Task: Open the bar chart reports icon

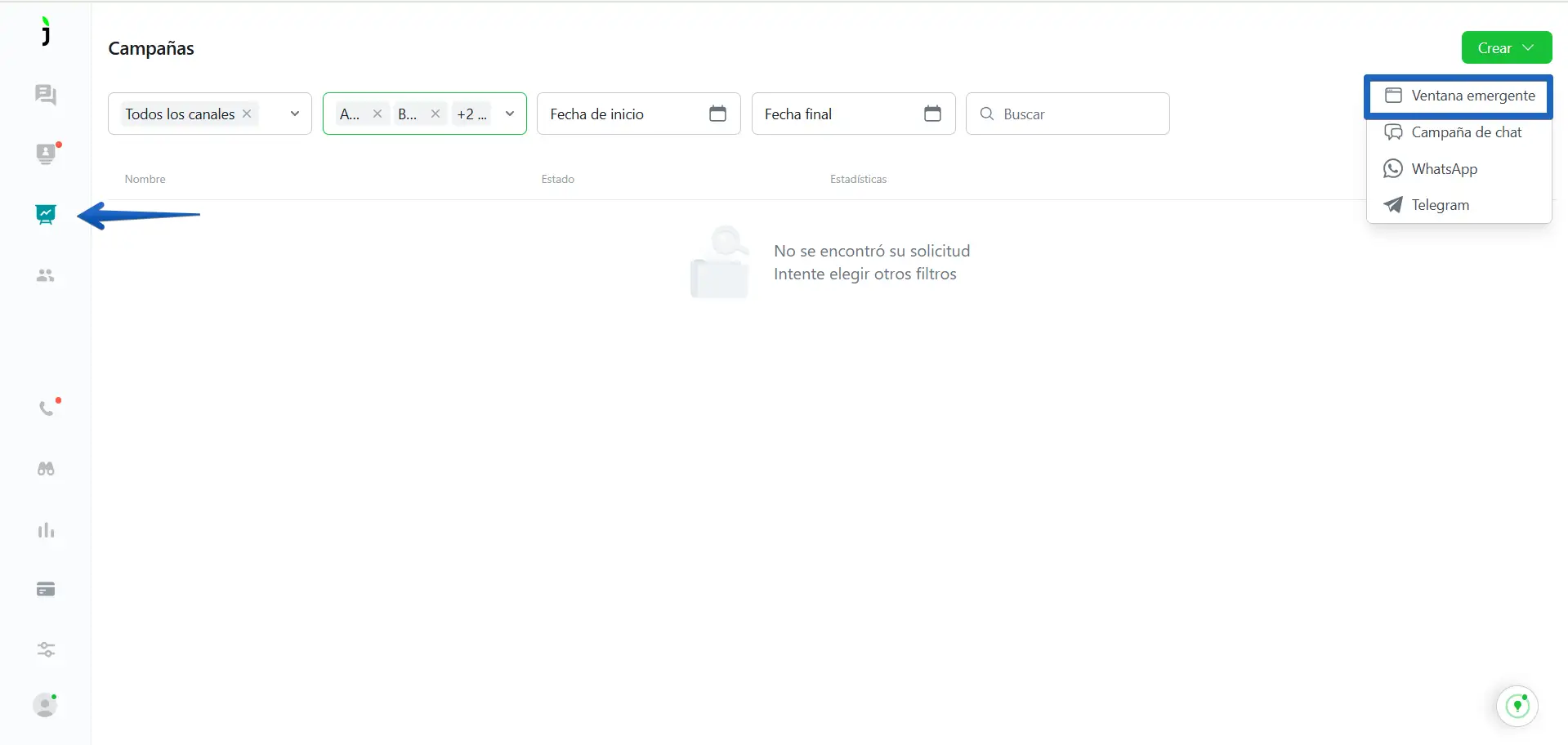Action: click(46, 530)
